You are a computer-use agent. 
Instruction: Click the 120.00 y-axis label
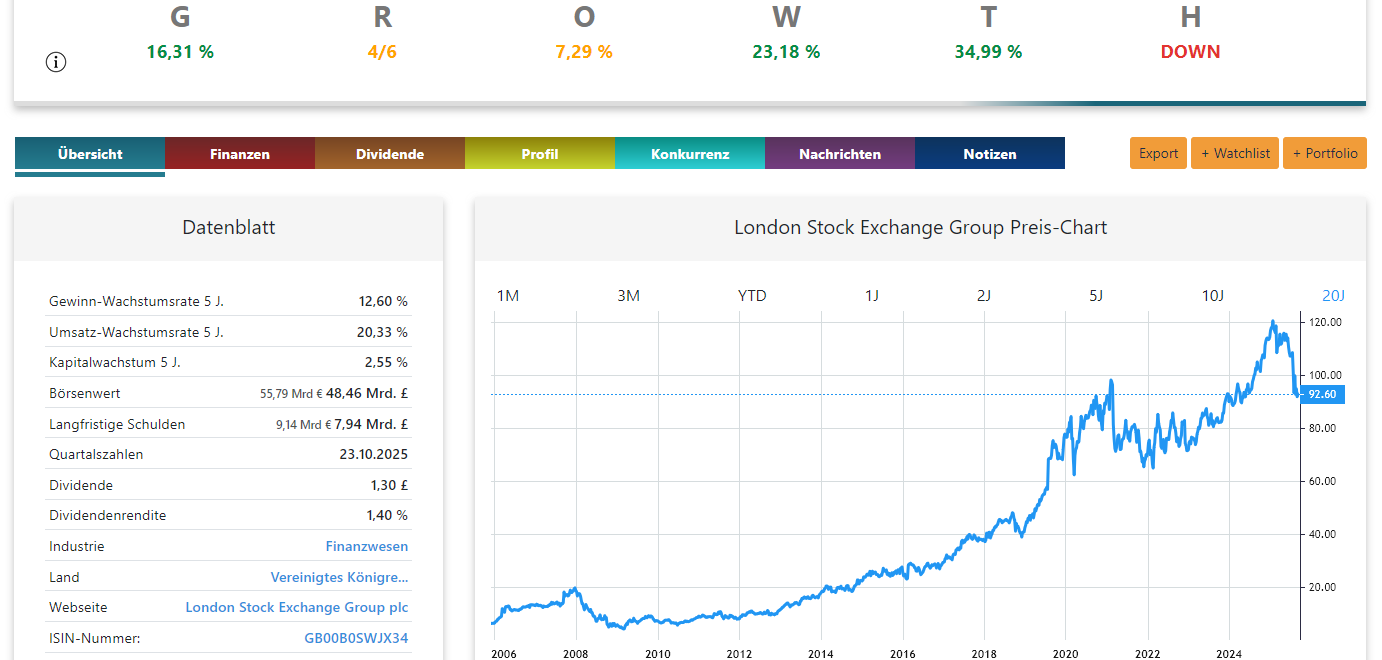[x=1325, y=322]
